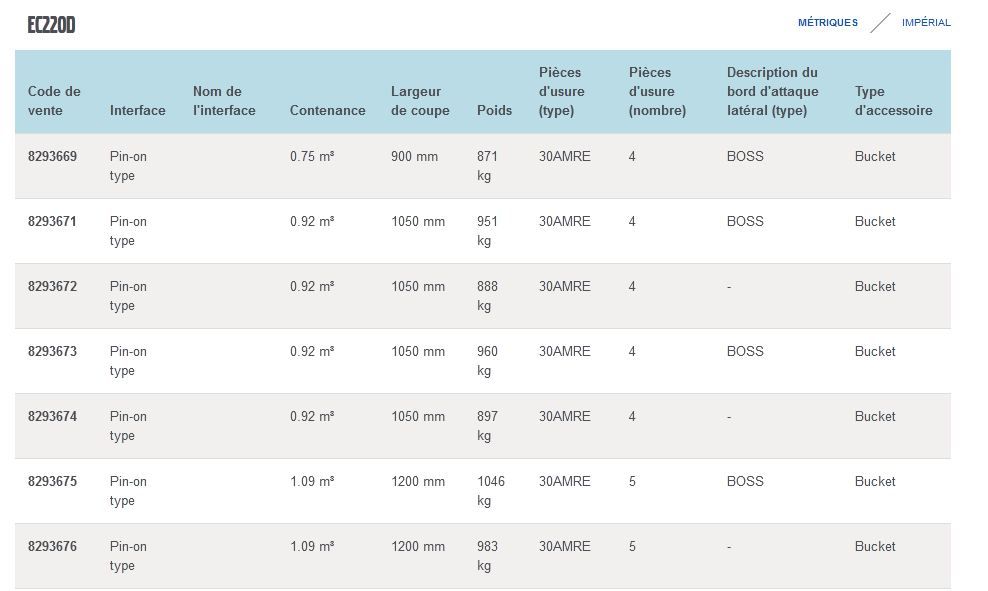Switch units to IMPÉRIAL

(926, 23)
